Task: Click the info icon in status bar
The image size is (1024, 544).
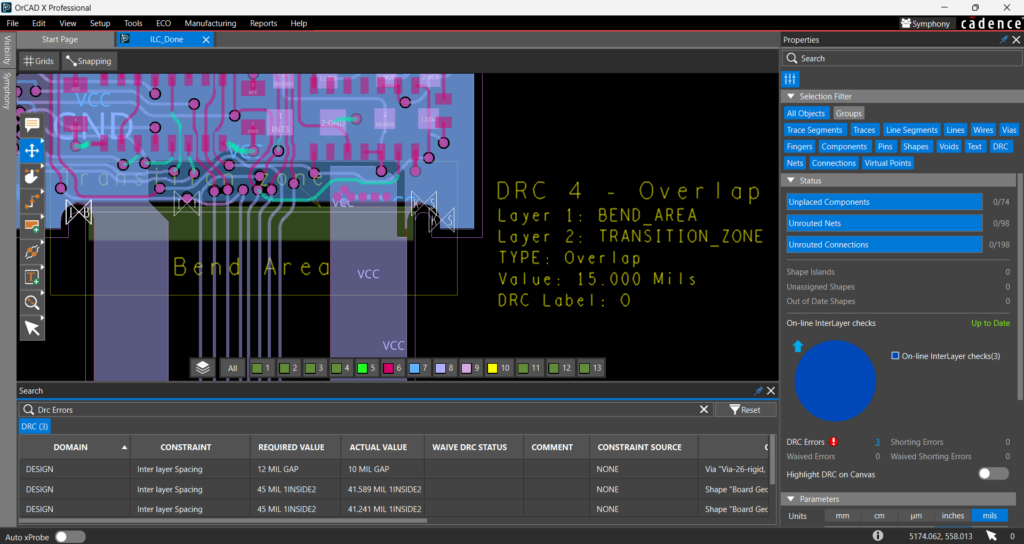Action: point(878,536)
